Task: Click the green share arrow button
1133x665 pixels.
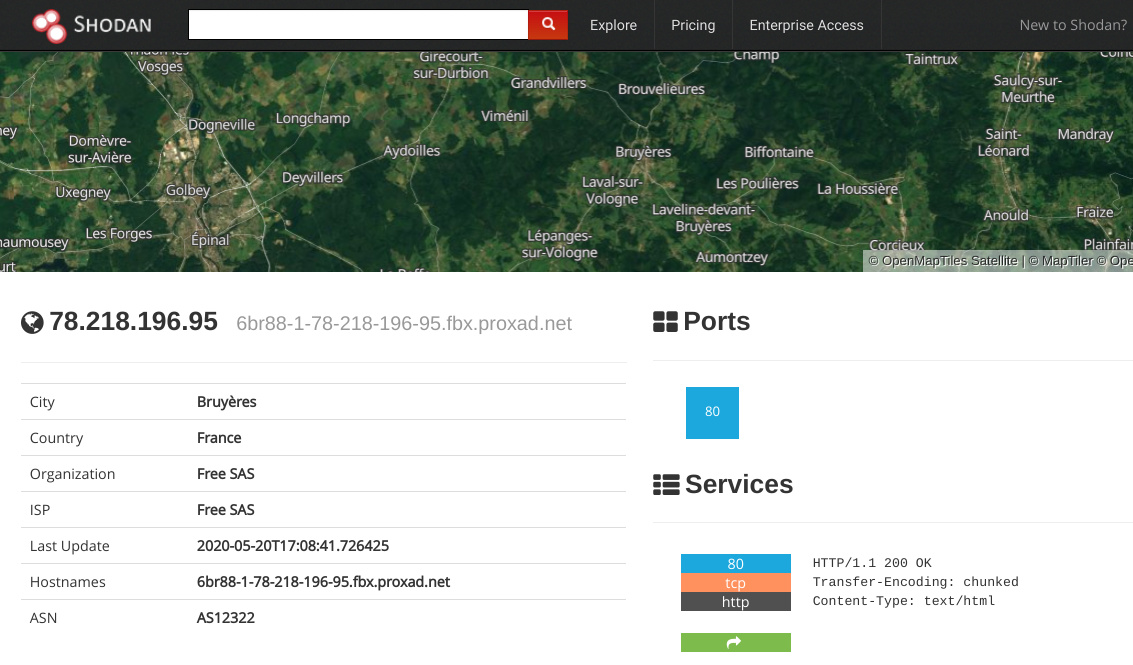Action: coord(736,643)
